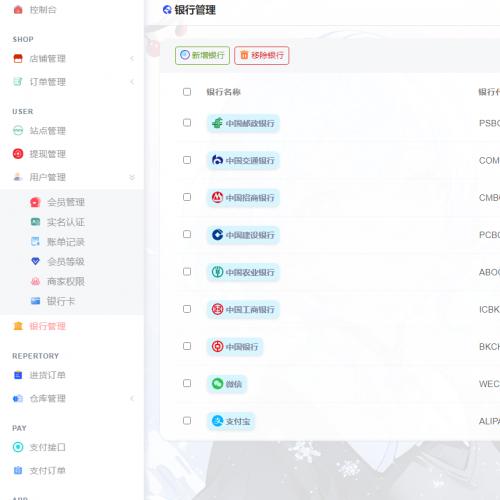Image resolution: width=500 pixels, height=500 pixels.
Task: Click the 中国农业银行 logo icon
Action: 217,272
